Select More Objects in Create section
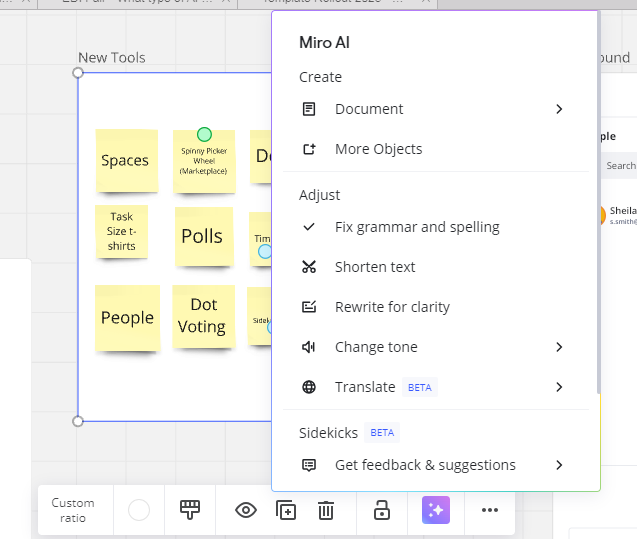637x539 pixels. [378, 149]
